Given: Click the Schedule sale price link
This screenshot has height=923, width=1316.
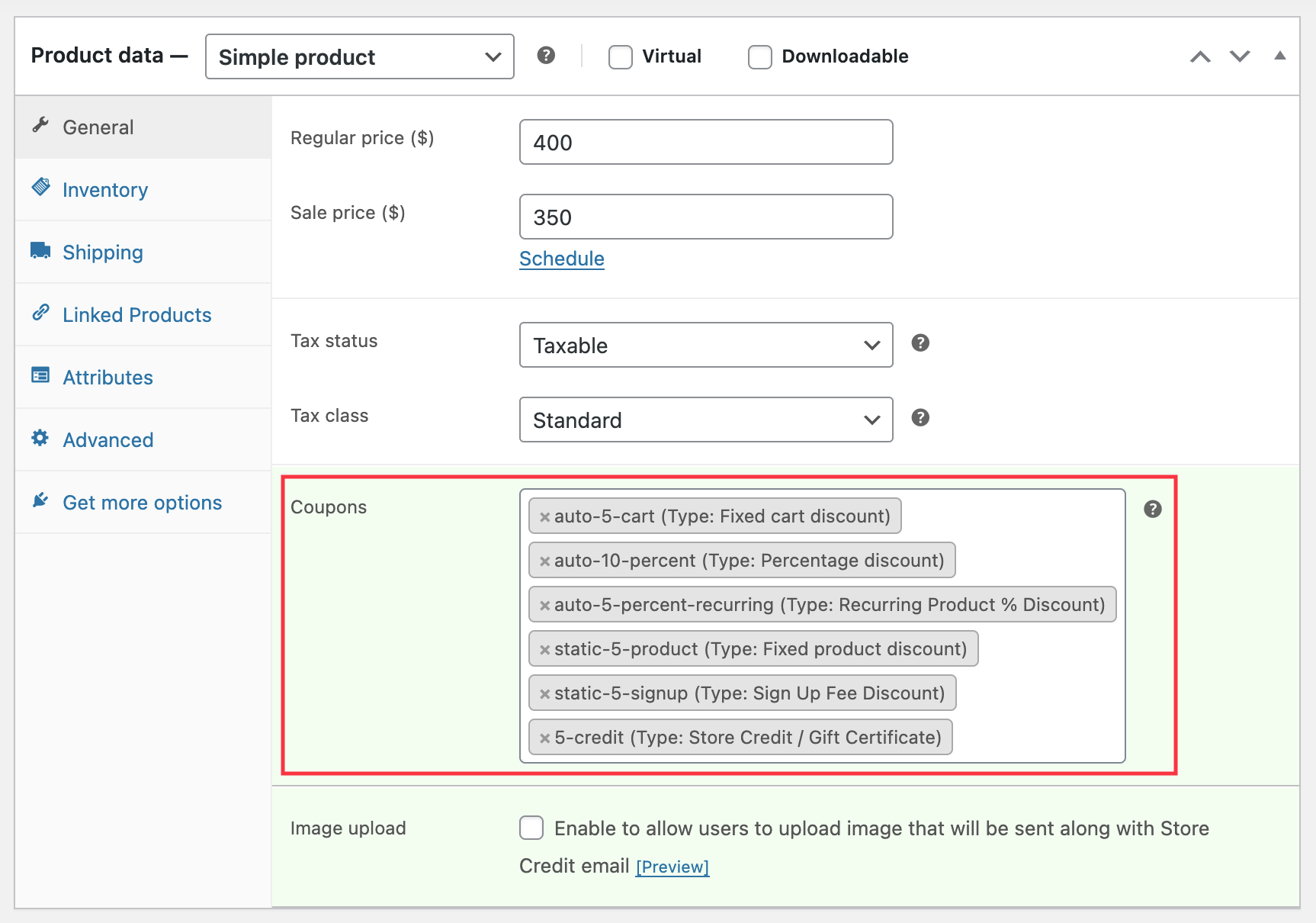Looking at the screenshot, I should [x=561, y=259].
